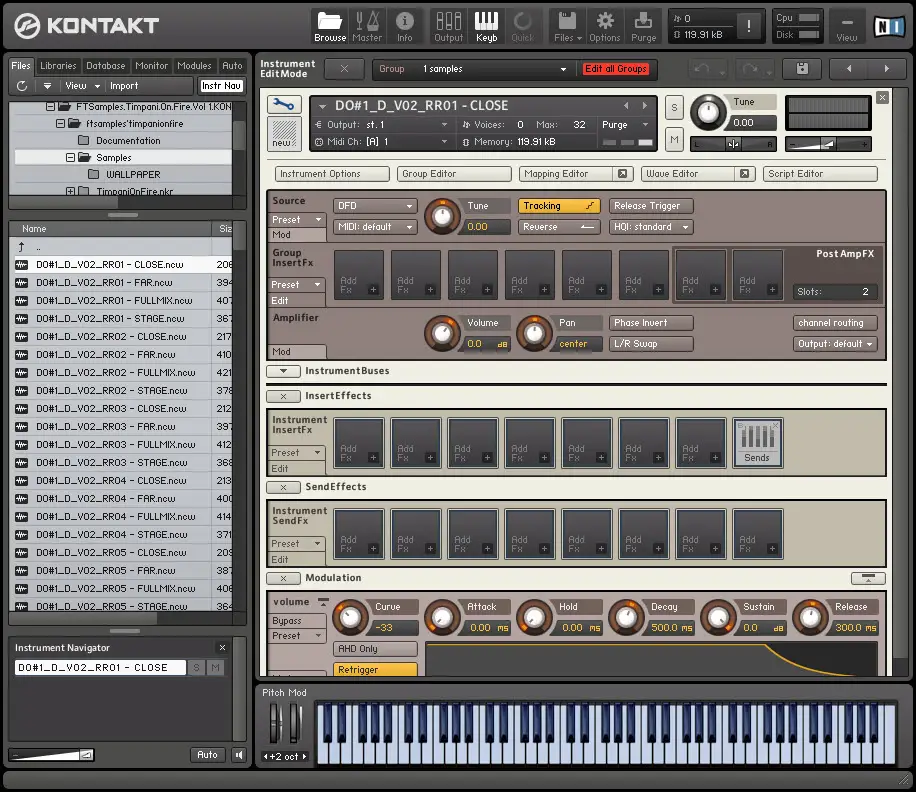Viewport: 916px width, 792px height.
Task: Adjust the envelope Attack knob
Action: click(x=442, y=617)
